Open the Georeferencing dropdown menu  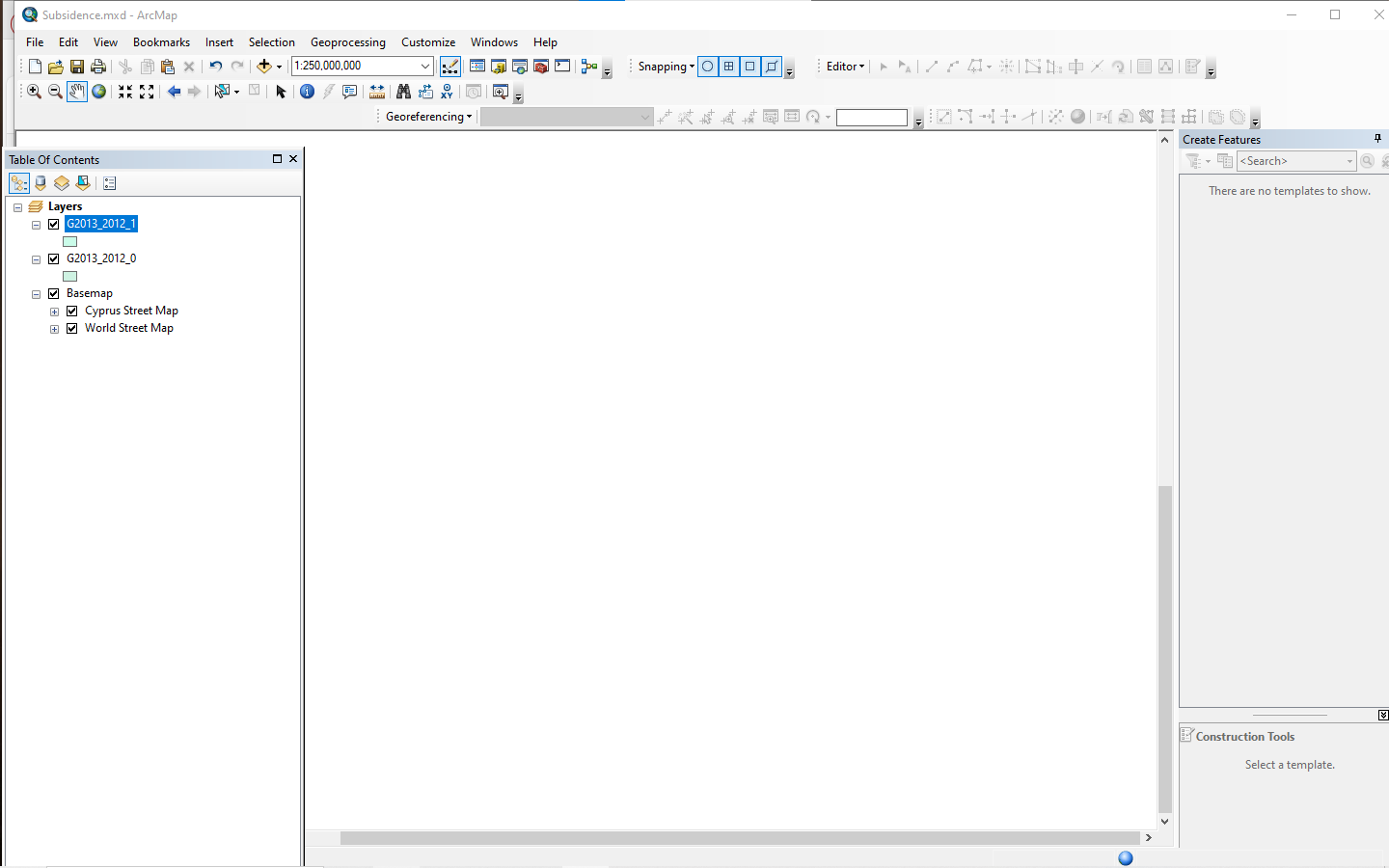click(x=429, y=117)
